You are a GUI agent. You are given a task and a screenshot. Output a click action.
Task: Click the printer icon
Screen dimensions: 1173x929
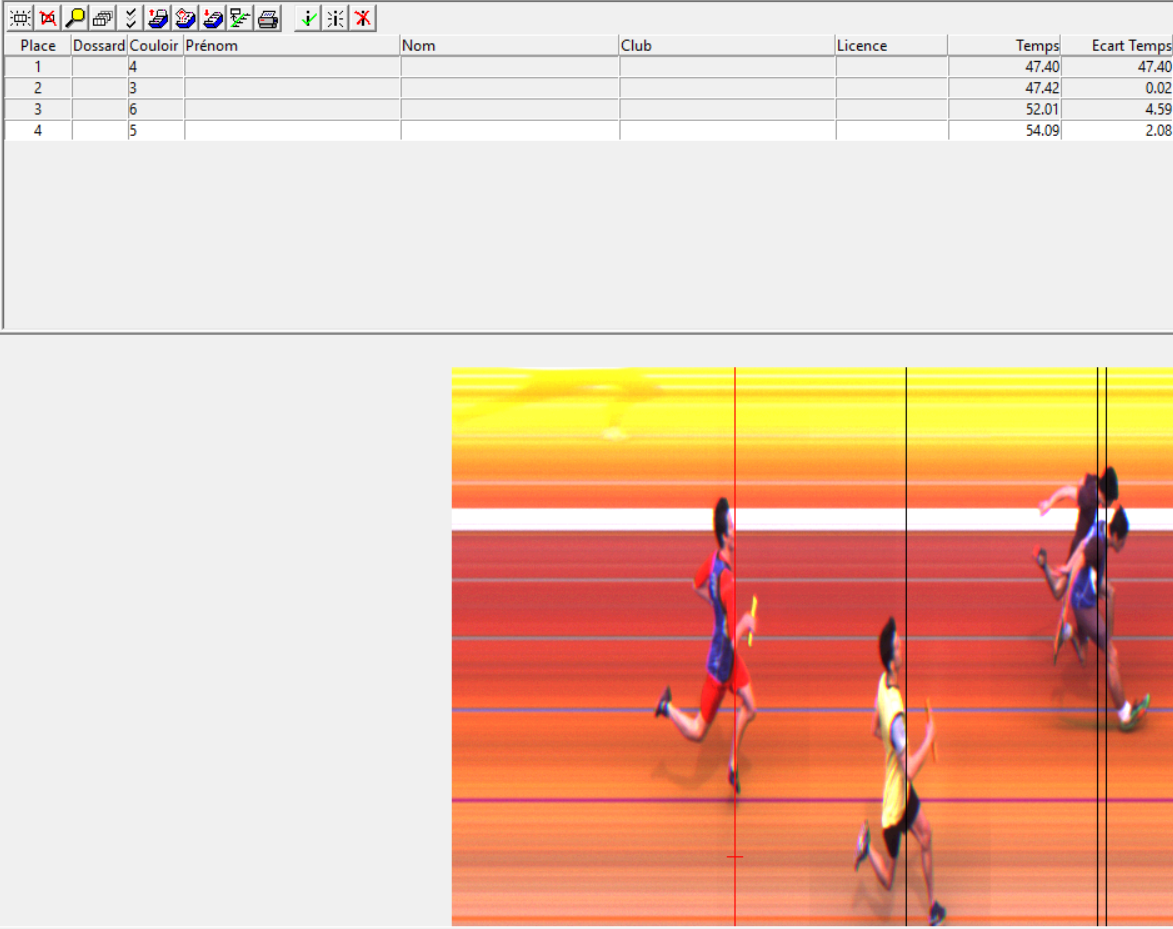(268, 18)
